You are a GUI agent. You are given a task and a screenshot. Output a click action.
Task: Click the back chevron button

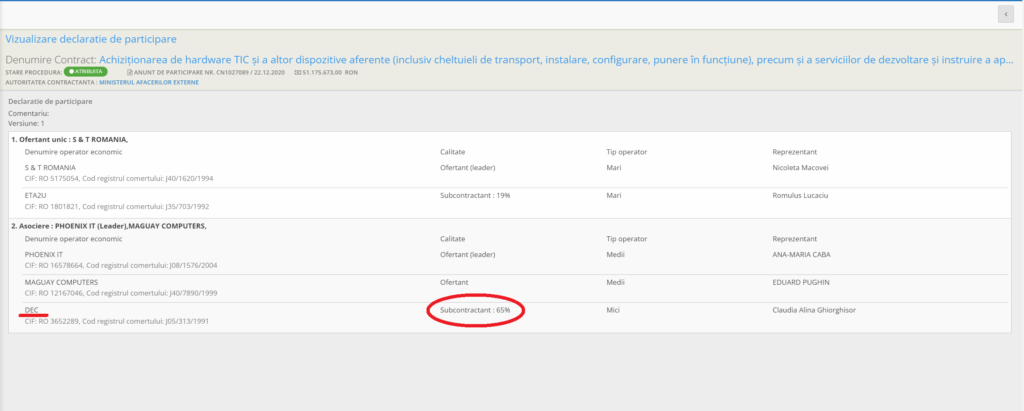click(x=1006, y=15)
